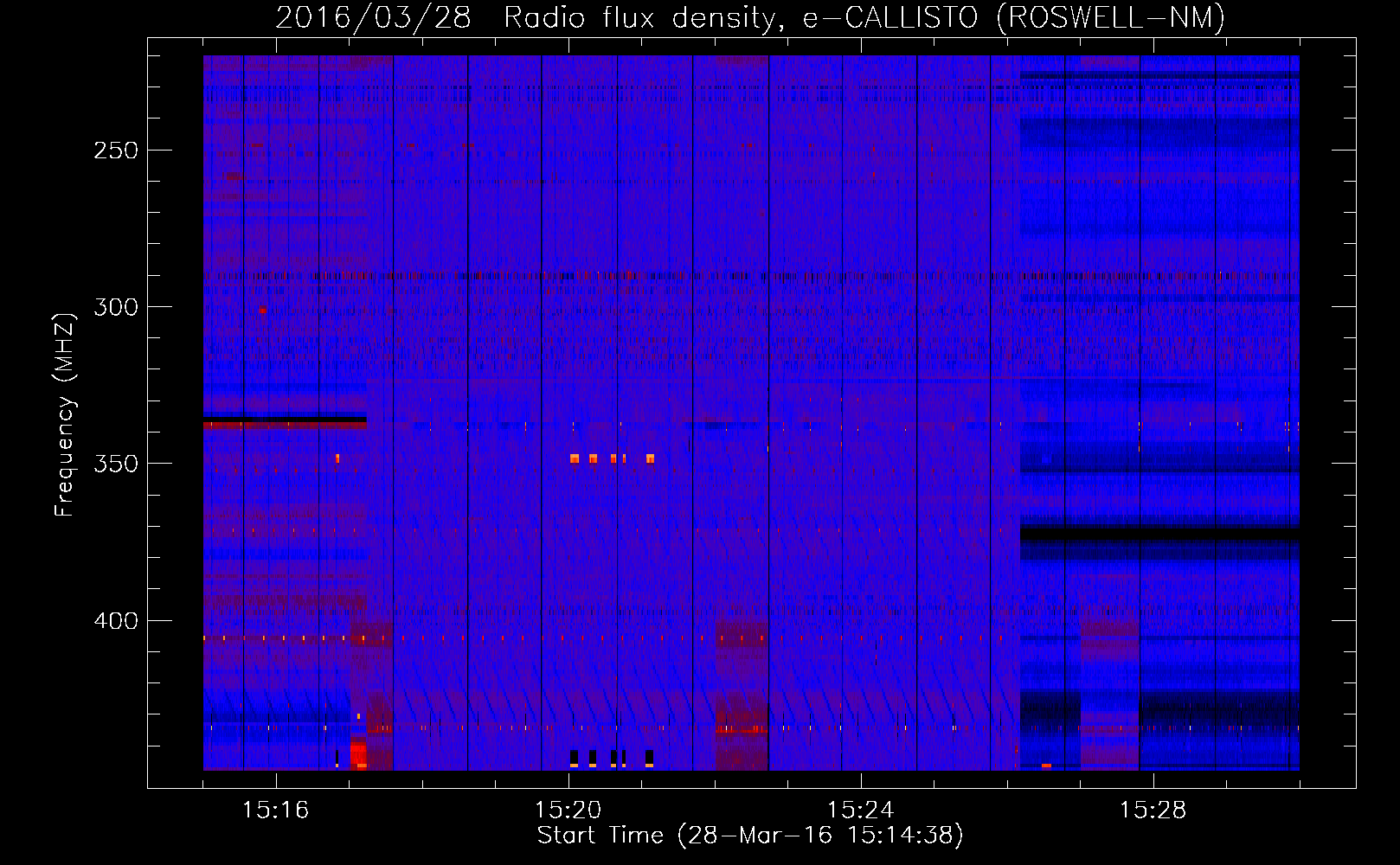The width and height of the screenshot is (1400, 865).
Task: Click the 350 frequency axis label
Action: 116,464
